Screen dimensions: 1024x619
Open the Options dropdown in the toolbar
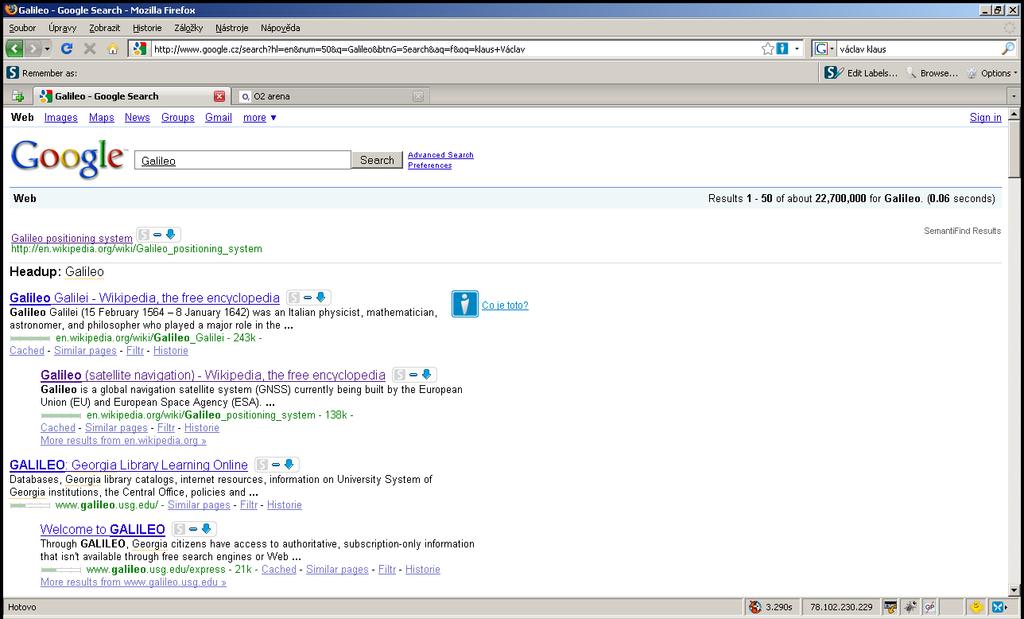[993, 73]
